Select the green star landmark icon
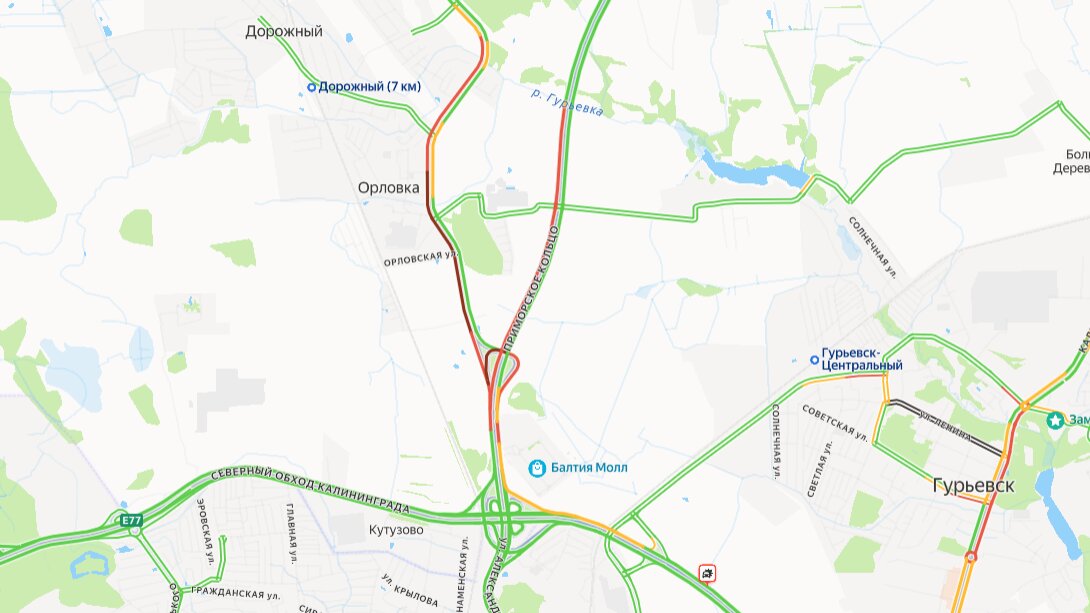The height and width of the screenshot is (613, 1090). click(x=1056, y=420)
